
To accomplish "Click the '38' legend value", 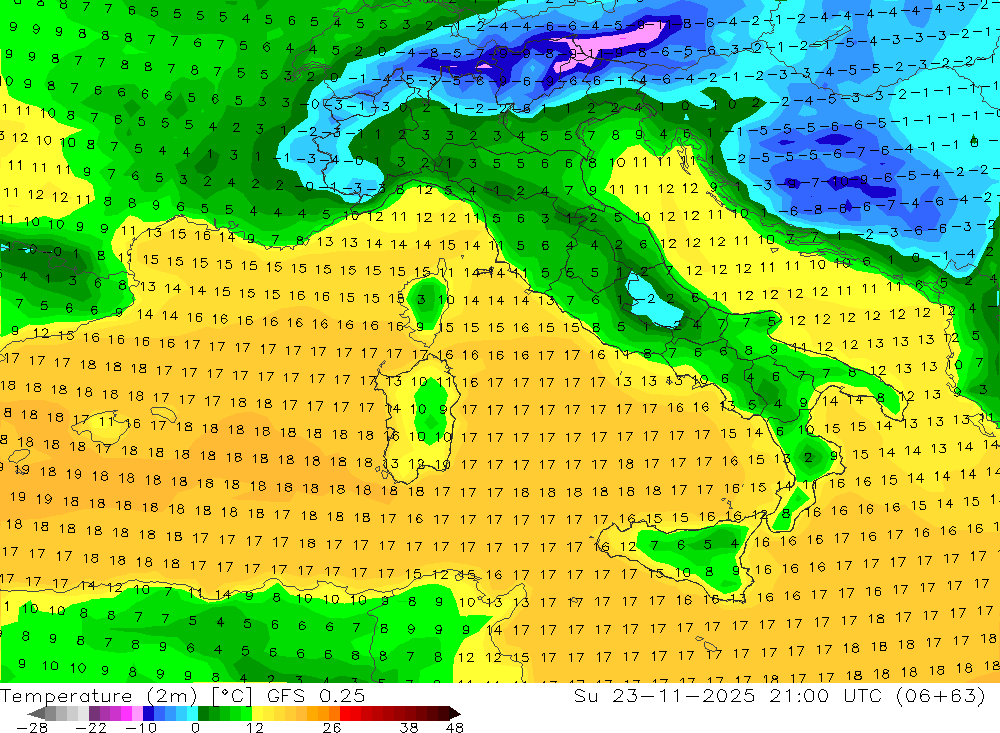I will coord(409,728).
